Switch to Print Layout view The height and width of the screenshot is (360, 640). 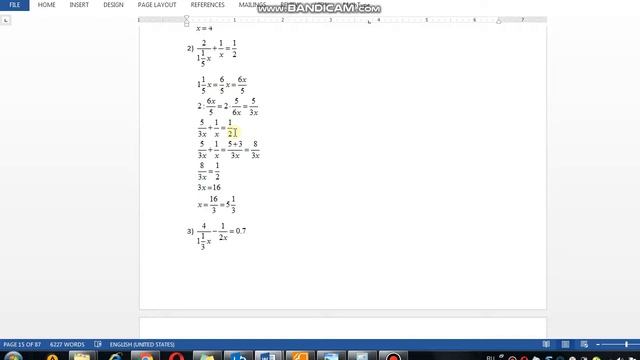coord(565,344)
